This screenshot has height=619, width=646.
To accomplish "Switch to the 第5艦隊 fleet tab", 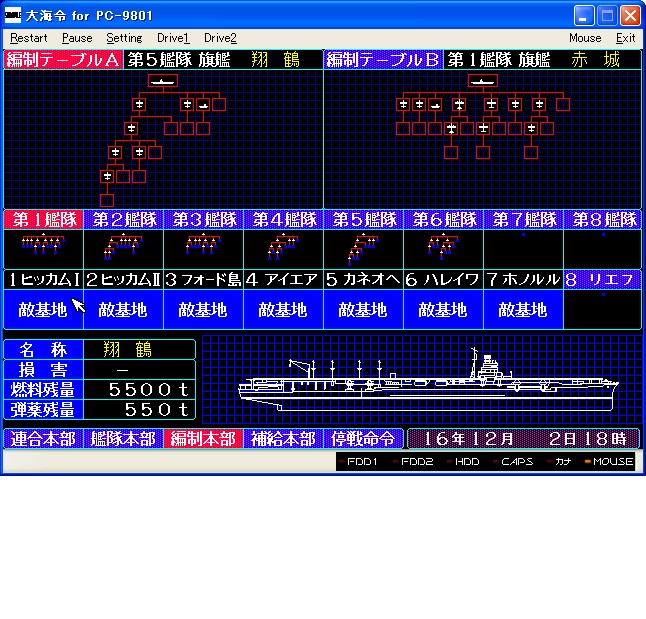I will point(363,219).
